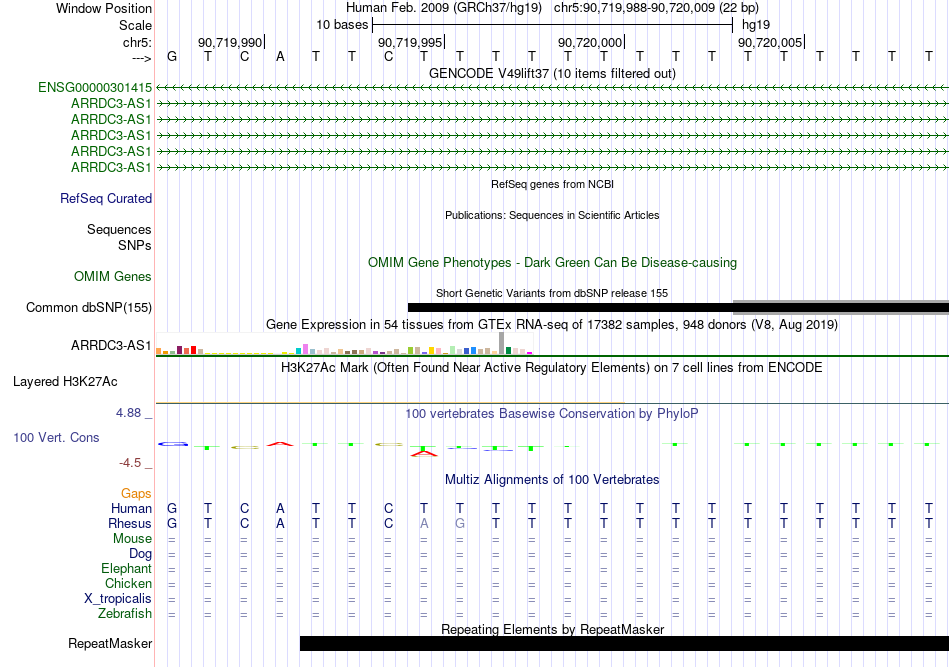Open the Common dbSNP(155) track label
Screen dimensions: 950x667
point(89,307)
